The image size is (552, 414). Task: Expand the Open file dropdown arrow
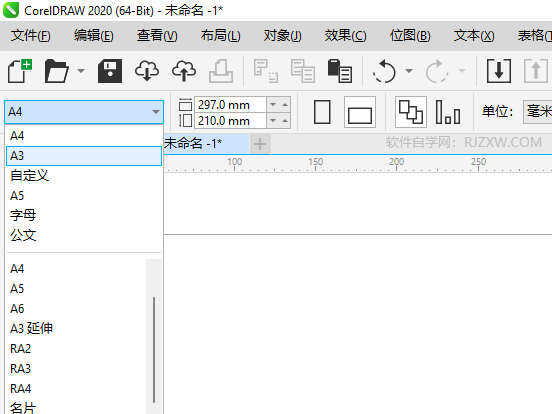(81, 71)
